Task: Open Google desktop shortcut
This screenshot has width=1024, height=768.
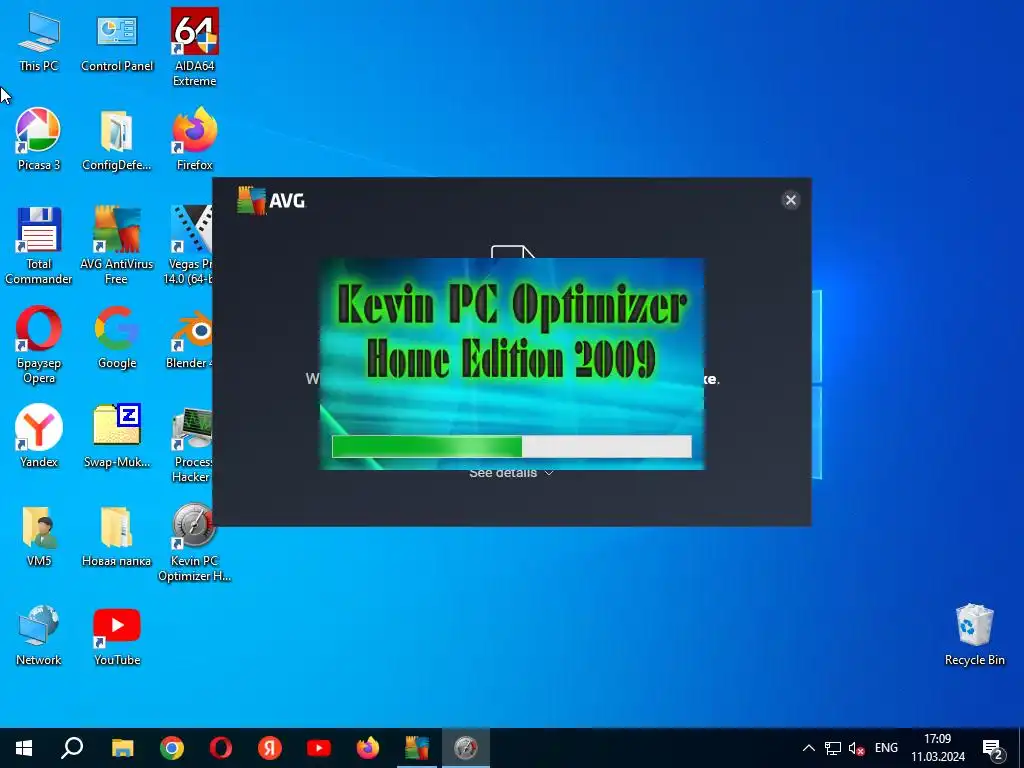Action: (117, 338)
